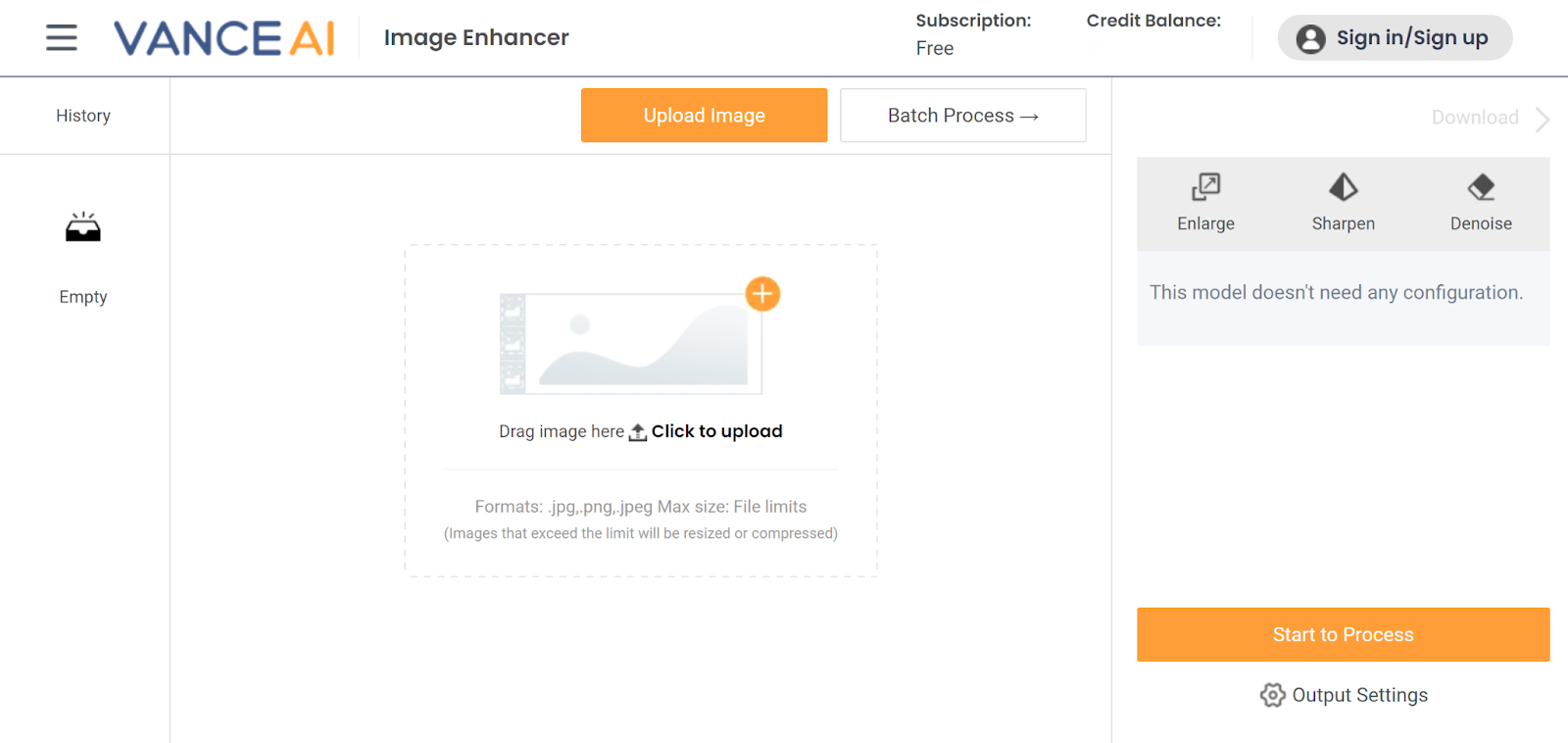Screen dimensions: 1568x743
Task: Click the upload arrow icon beside Click to upload
Action: tap(638, 432)
